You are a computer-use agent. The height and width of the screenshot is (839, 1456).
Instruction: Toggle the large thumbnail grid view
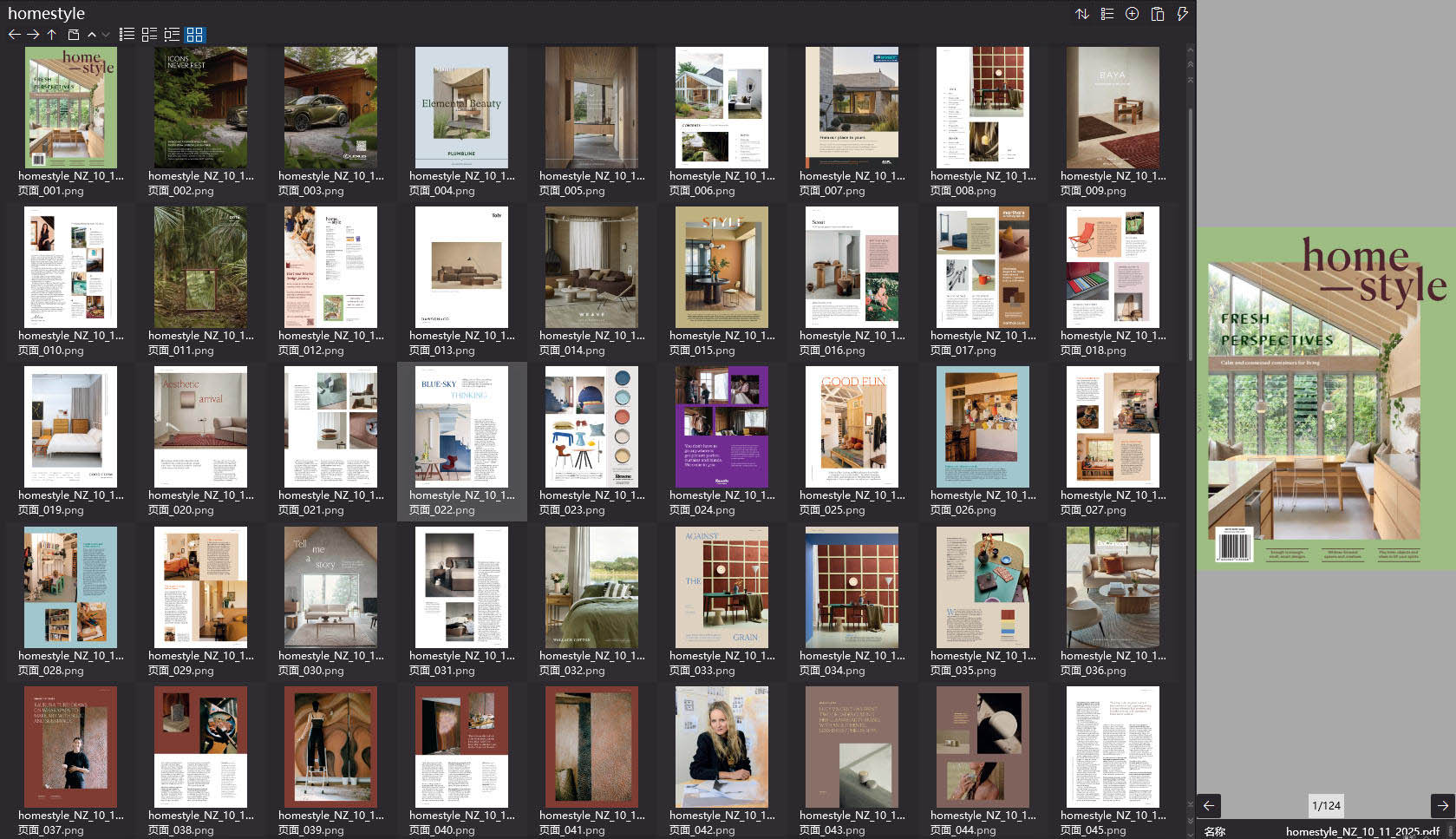195,35
